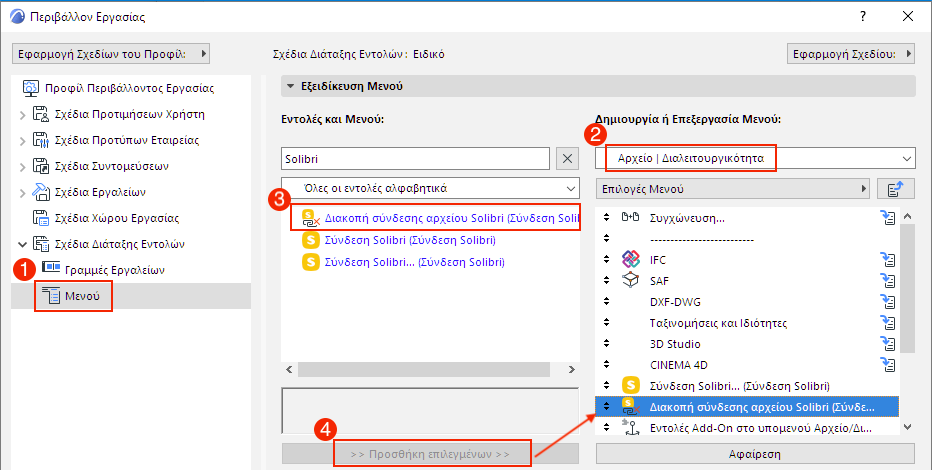Click the Συγχώνευση item icon
The width and height of the screenshot is (932, 470).
(630, 218)
